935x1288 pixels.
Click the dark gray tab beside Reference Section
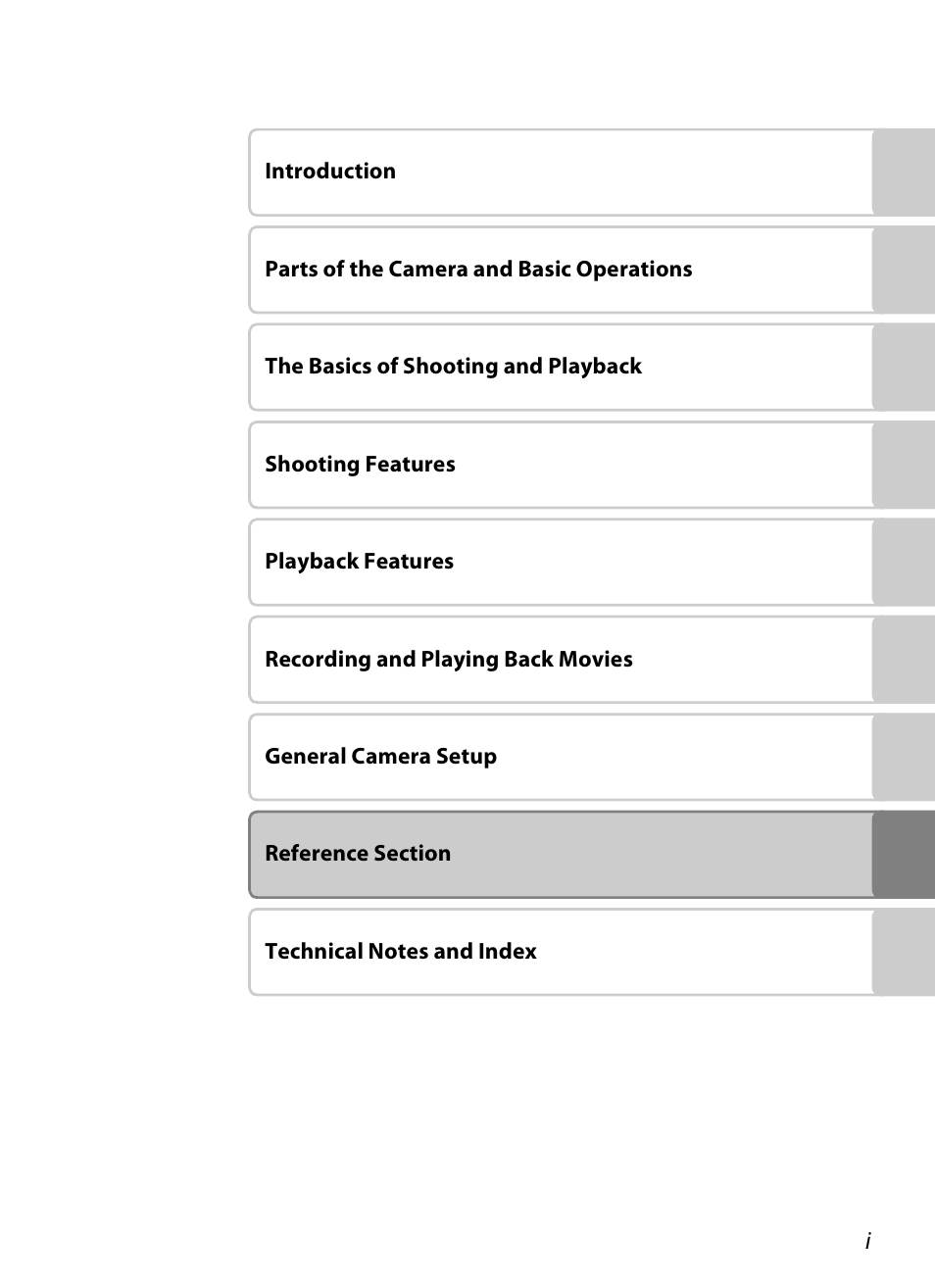pyautogui.click(x=903, y=855)
